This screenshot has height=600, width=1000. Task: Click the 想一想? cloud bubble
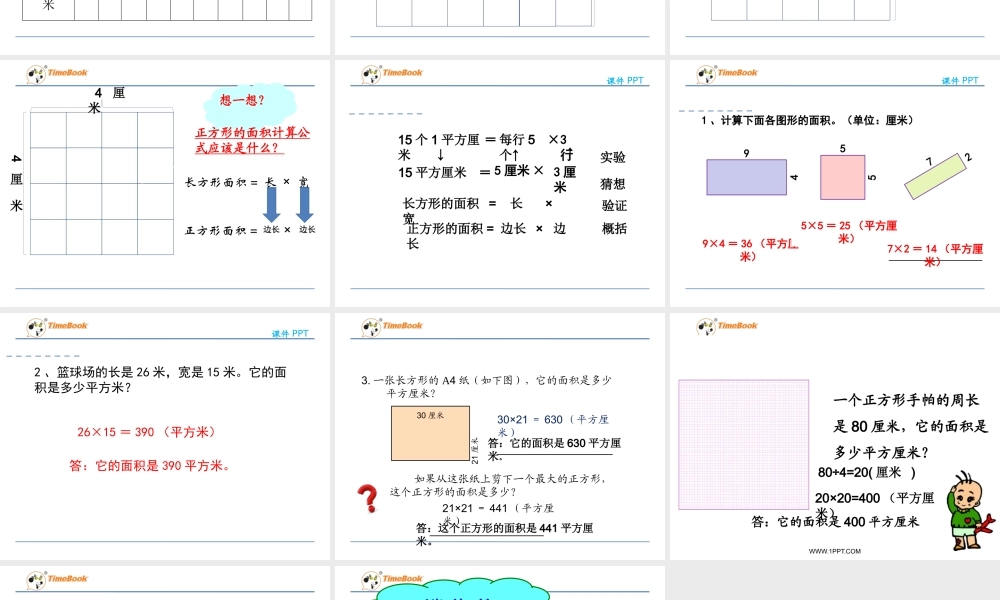coord(249,103)
